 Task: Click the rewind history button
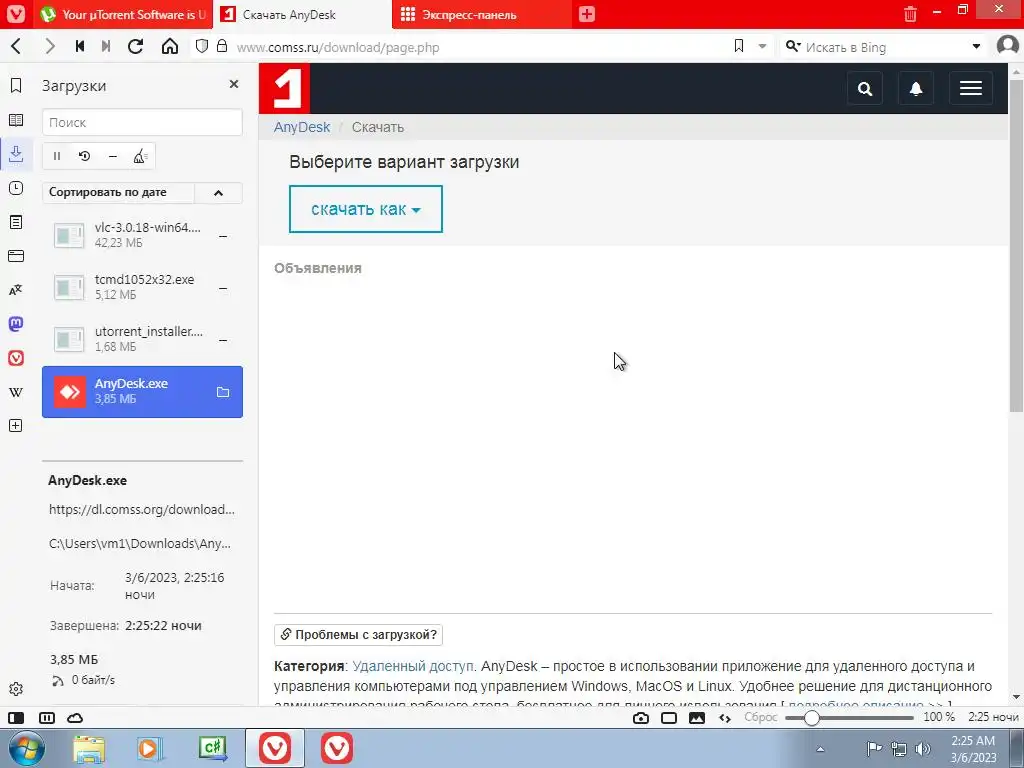80,46
